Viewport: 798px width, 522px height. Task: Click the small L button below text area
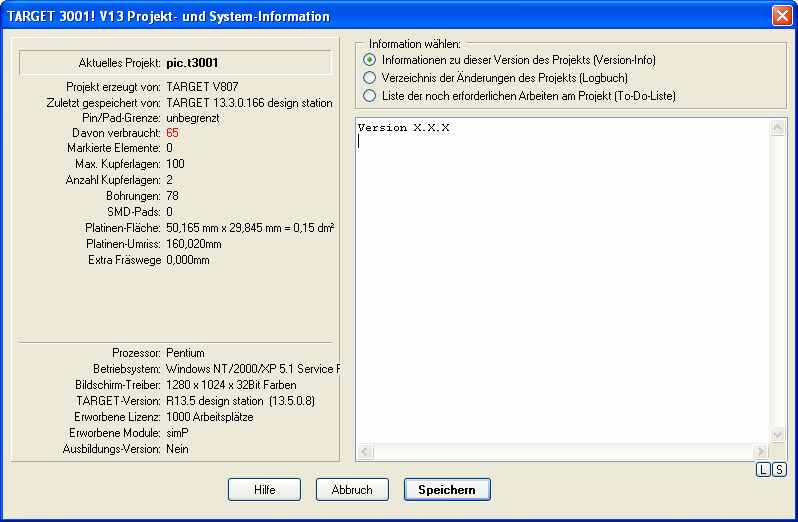tap(764, 470)
